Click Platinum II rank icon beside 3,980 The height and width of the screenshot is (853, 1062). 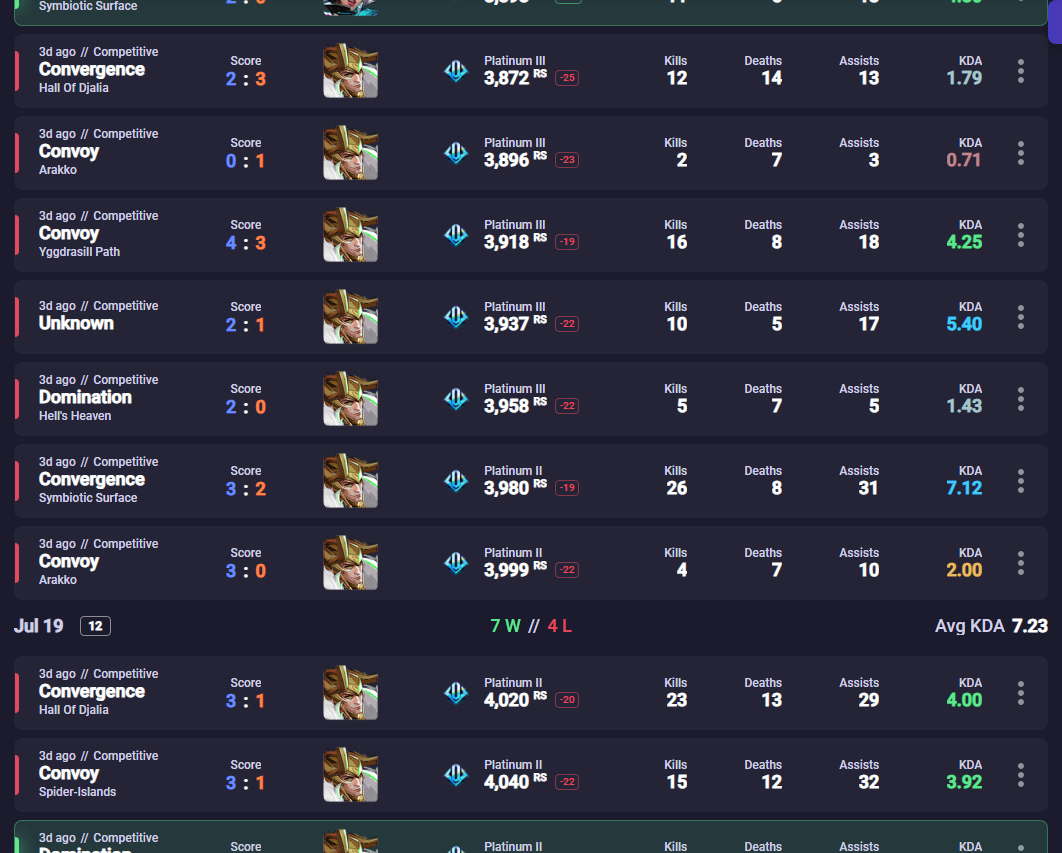[456, 481]
